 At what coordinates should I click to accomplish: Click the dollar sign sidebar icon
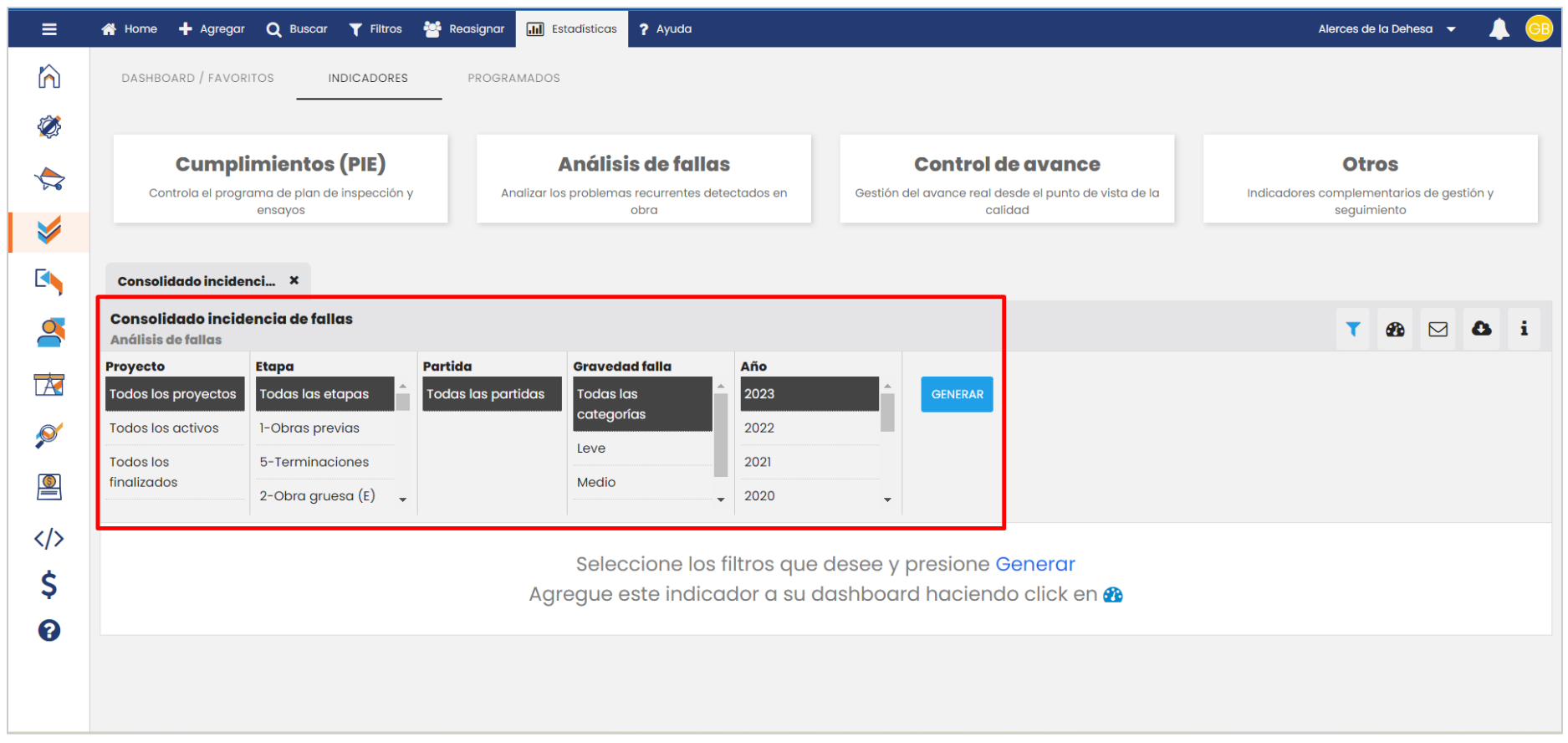49,584
